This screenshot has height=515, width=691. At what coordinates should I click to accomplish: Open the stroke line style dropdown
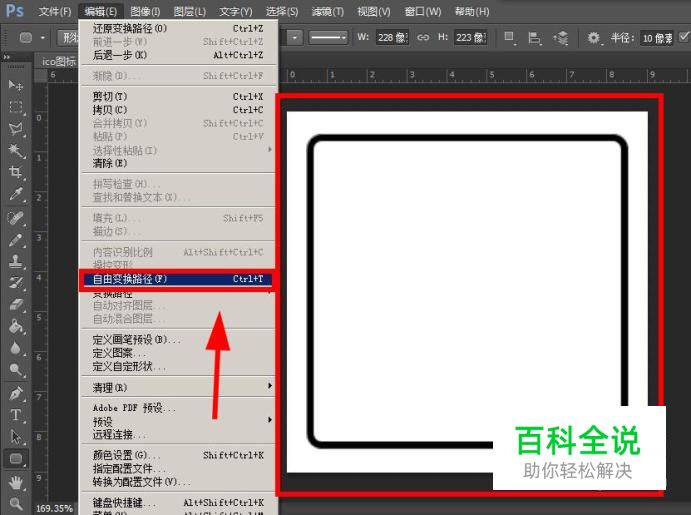[328, 37]
